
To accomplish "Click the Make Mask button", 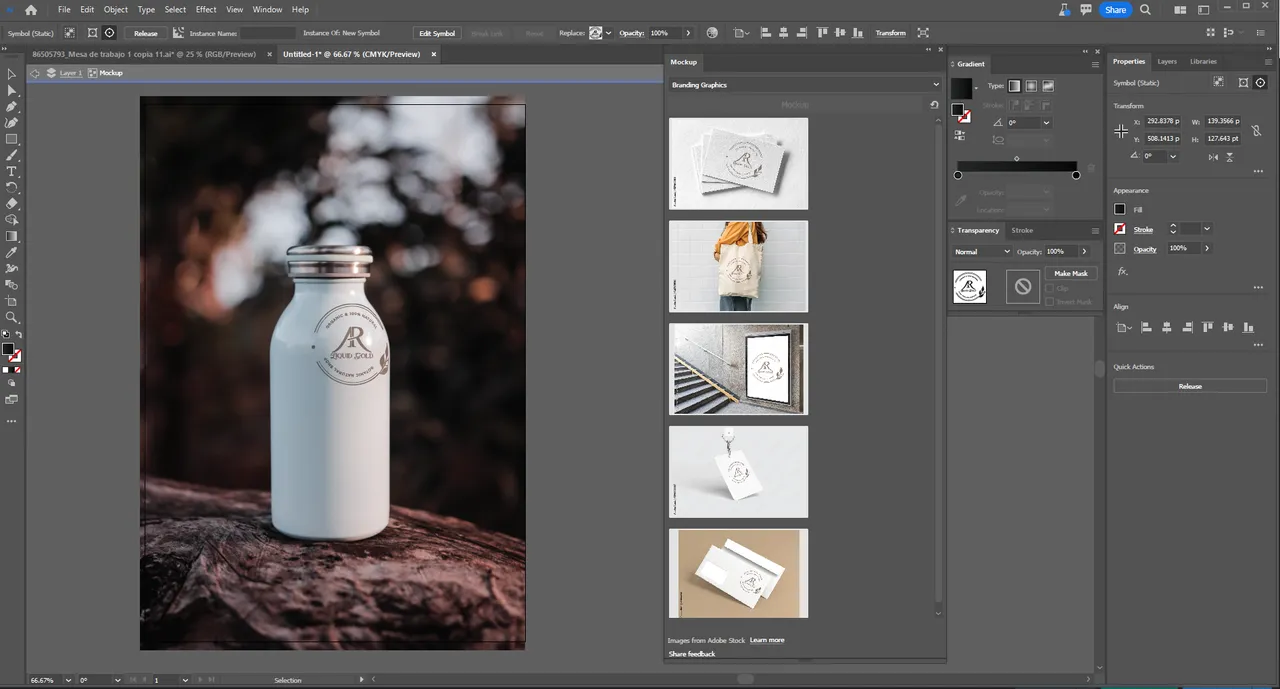I will [1071, 273].
